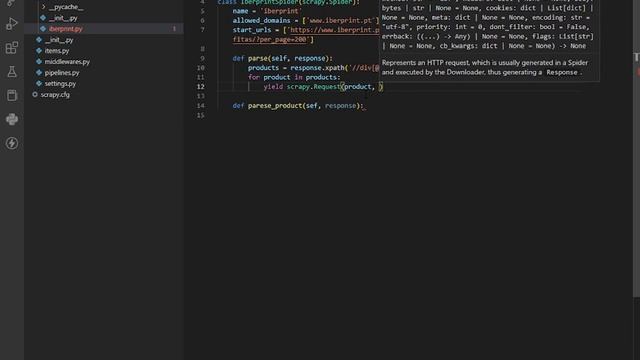Click the 'Represents an HTTP request' tooltip text
Screen dimensions: 640x360
[485, 68]
